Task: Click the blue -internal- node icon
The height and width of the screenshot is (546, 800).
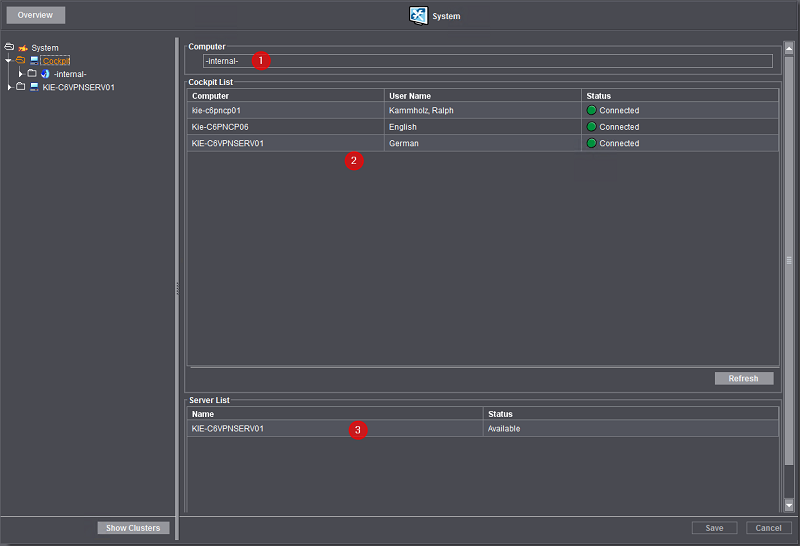Action: pos(45,74)
